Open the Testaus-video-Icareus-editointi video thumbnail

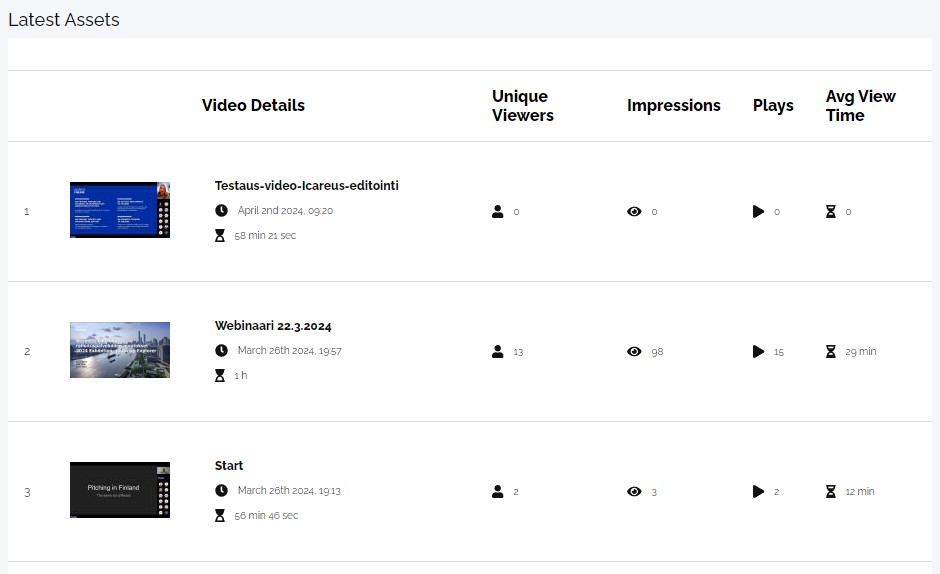point(120,210)
